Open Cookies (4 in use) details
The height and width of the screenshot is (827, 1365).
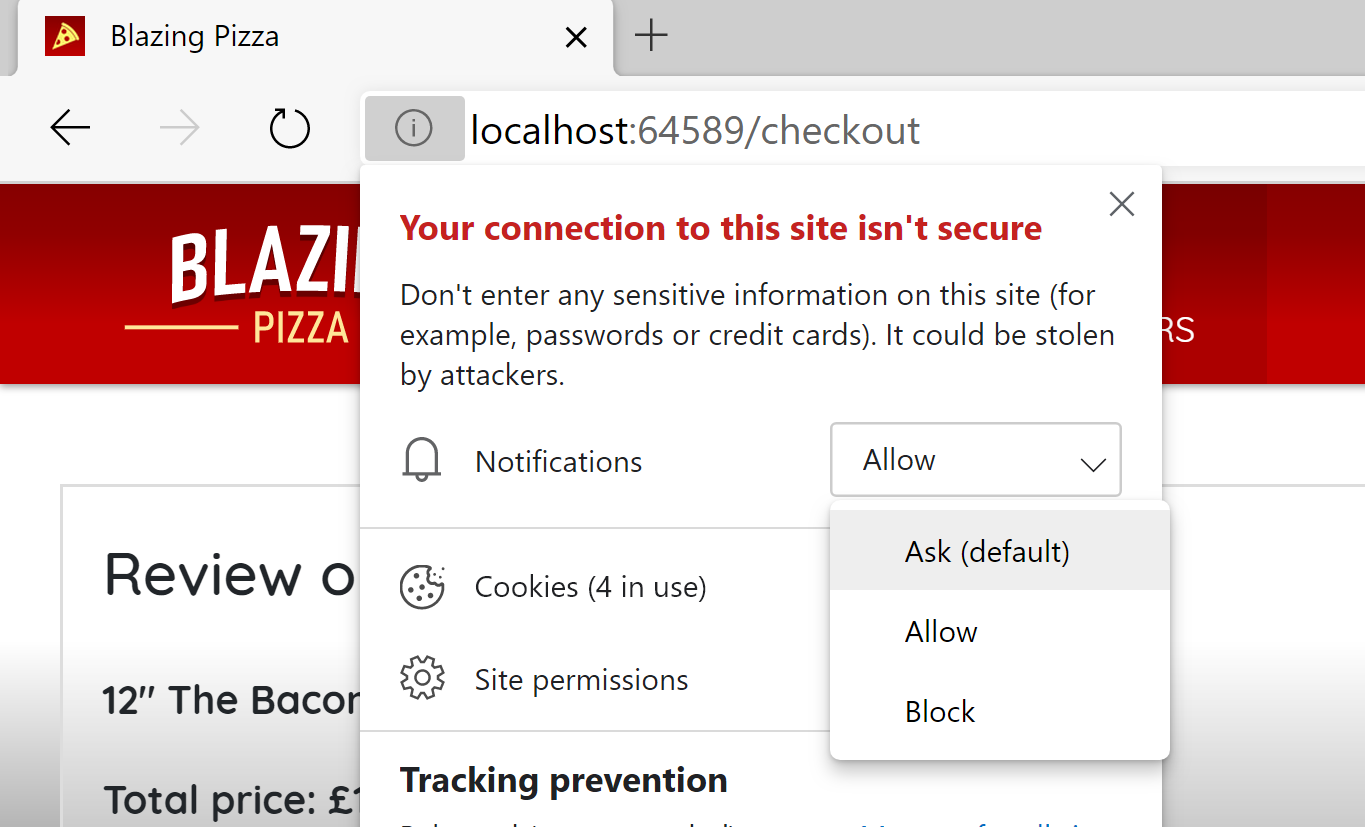590,587
